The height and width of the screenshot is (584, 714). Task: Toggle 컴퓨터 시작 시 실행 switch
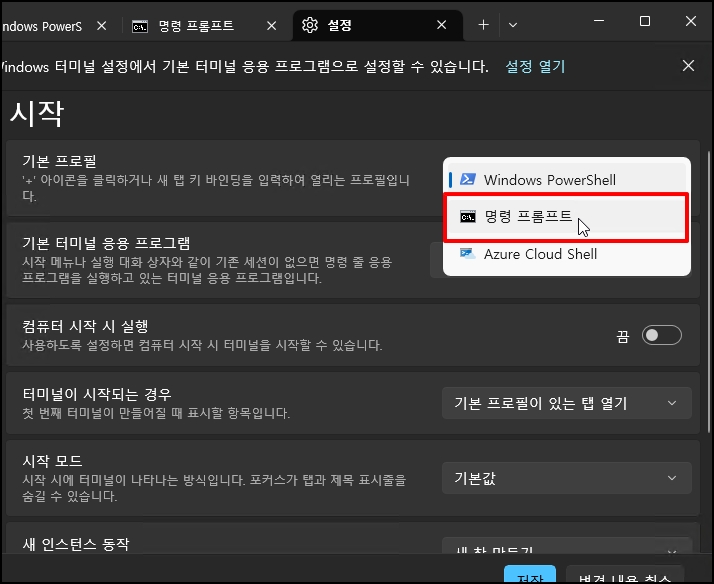661,335
